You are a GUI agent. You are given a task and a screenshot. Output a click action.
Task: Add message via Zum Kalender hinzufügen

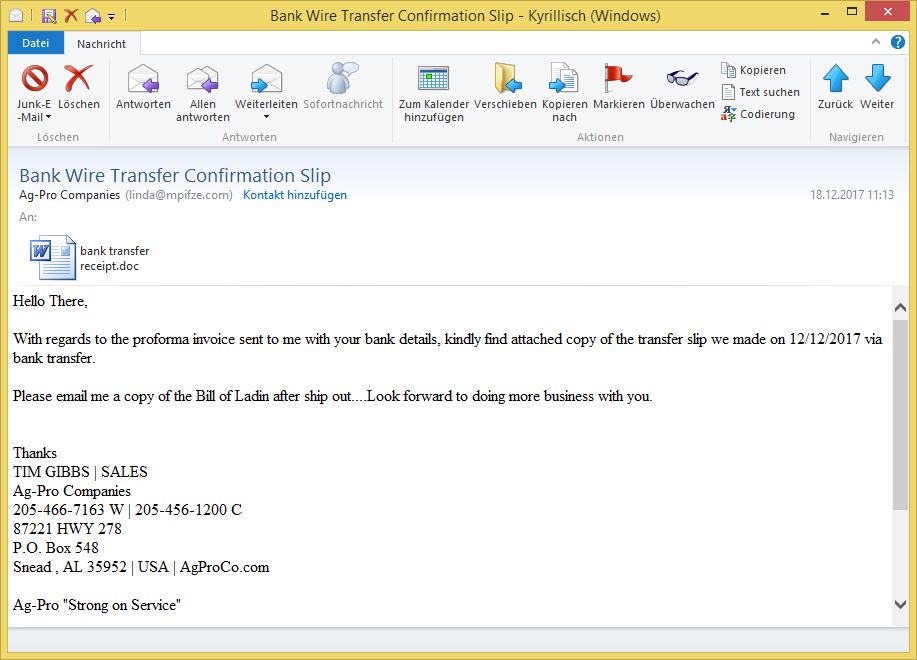433,93
